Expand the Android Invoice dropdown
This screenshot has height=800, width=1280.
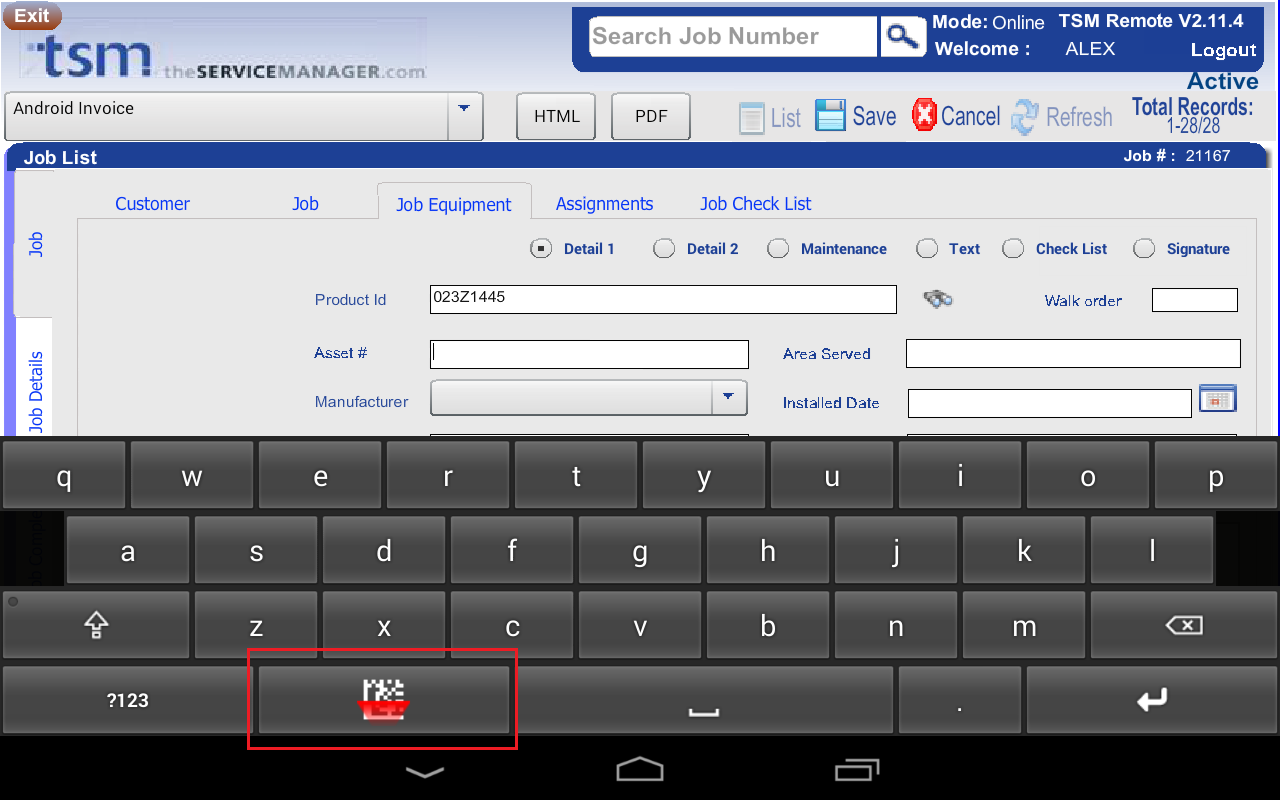(x=463, y=108)
